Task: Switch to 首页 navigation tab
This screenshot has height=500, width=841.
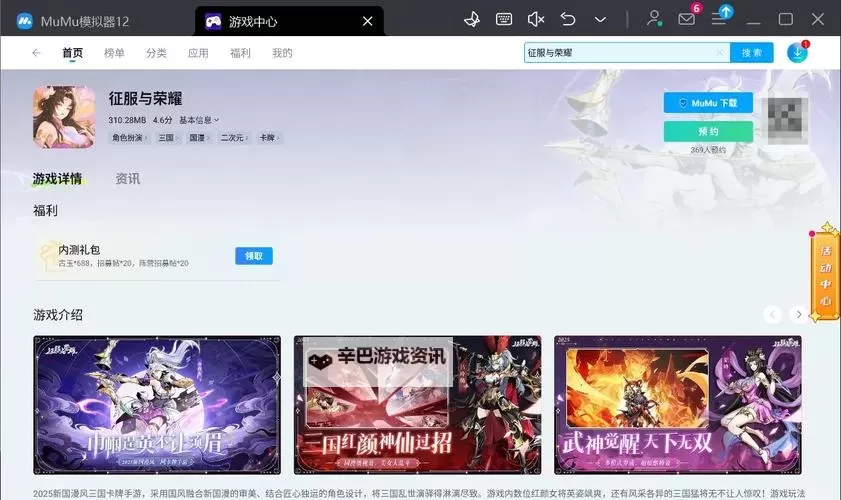Action: [72, 53]
